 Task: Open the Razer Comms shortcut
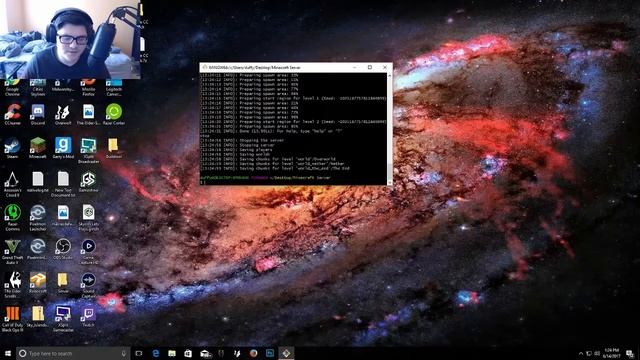point(12,218)
